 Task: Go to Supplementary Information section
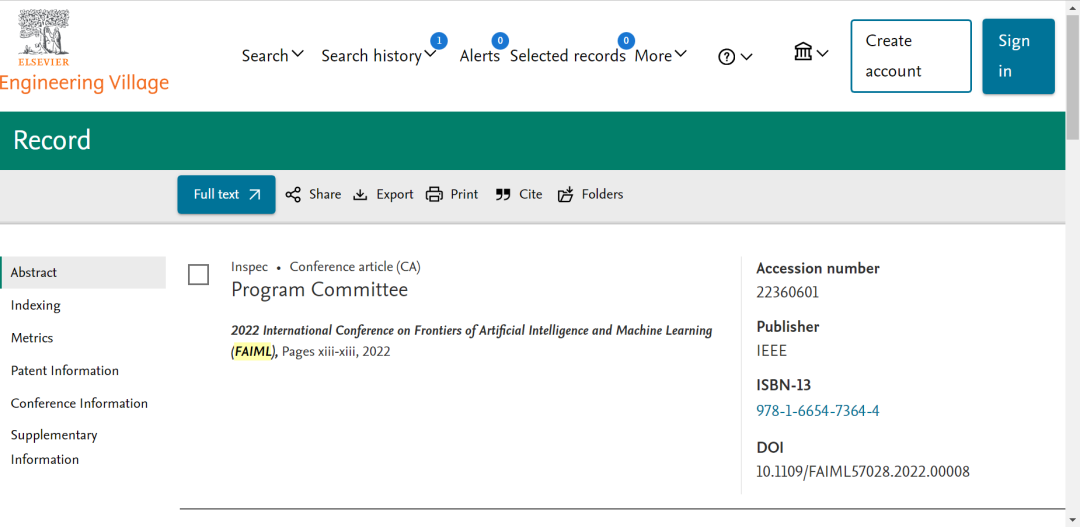pos(54,447)
